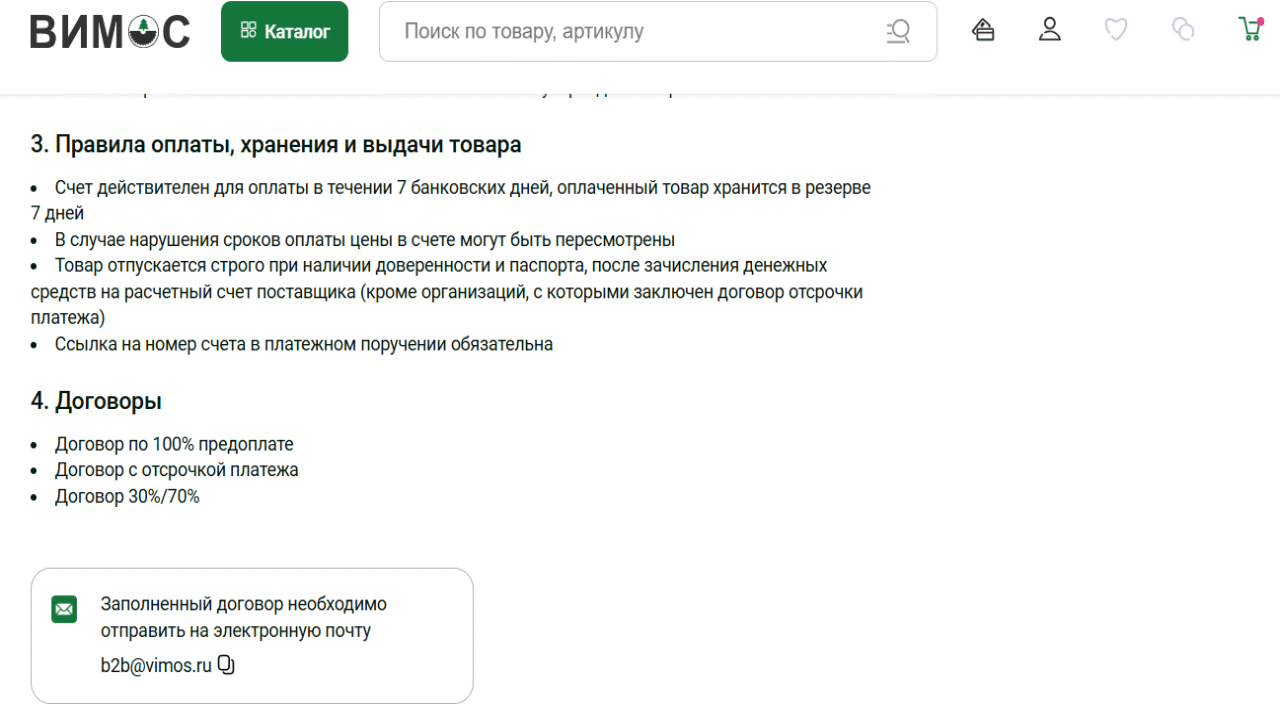Click the ВИМОС logo to go home
Viewport: 1280px width, 720px height.
[x=109, y=32]
